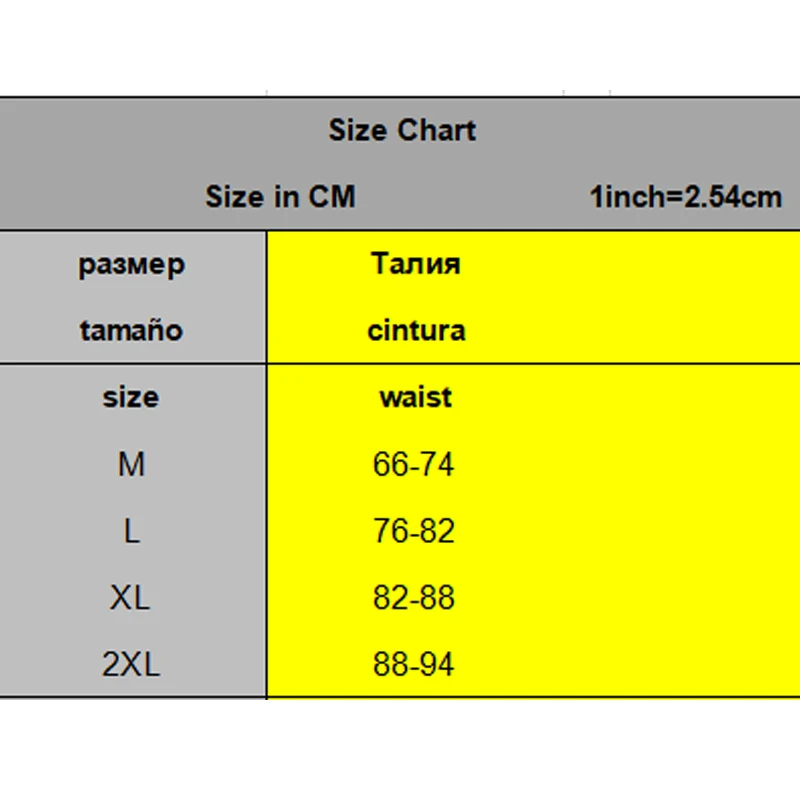Select the 'Size in CM' header text
This screenshot has height=800, width=800.
pos(280,196)
